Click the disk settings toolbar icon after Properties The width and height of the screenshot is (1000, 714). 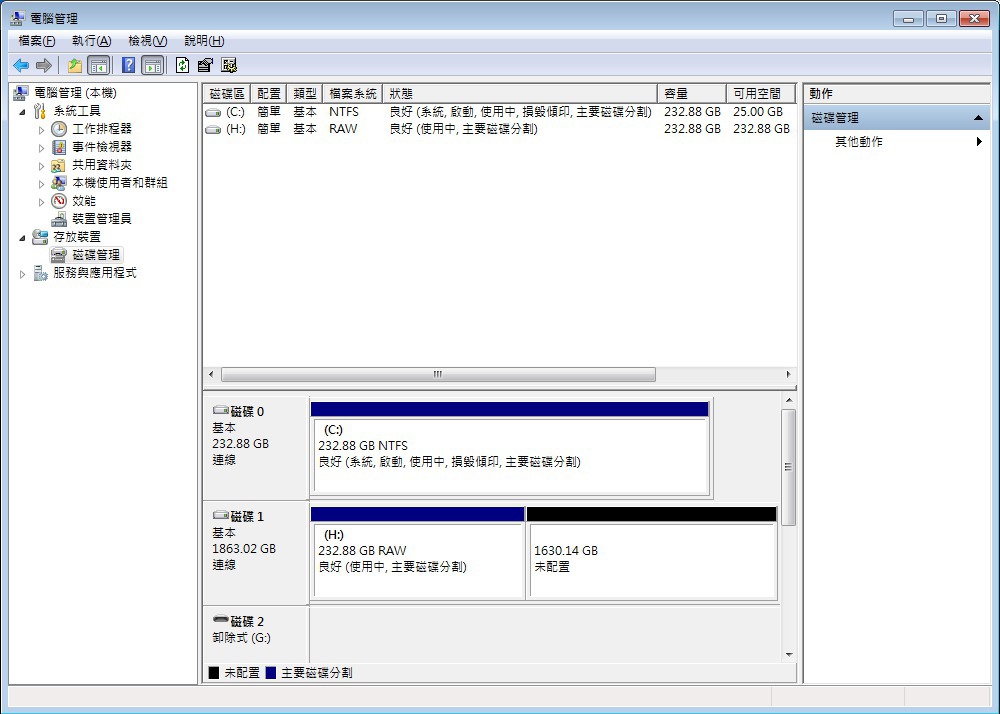point(229,65)
